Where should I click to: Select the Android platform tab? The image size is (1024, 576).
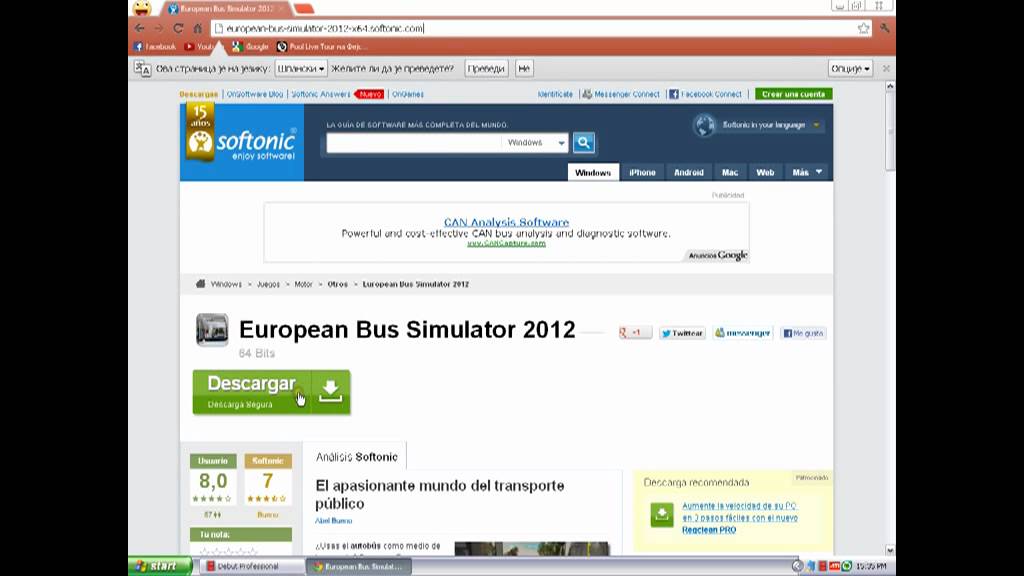689,172
